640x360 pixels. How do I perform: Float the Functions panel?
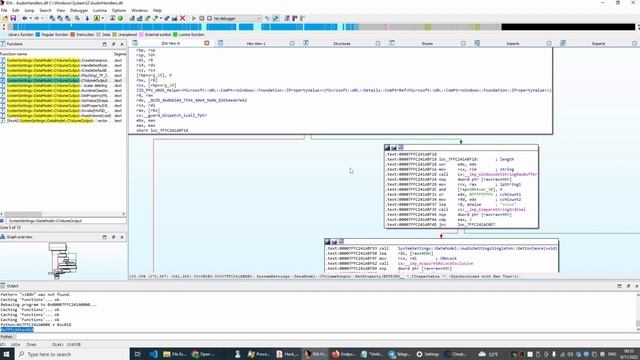pyautogui.click(x=113, y=44)
